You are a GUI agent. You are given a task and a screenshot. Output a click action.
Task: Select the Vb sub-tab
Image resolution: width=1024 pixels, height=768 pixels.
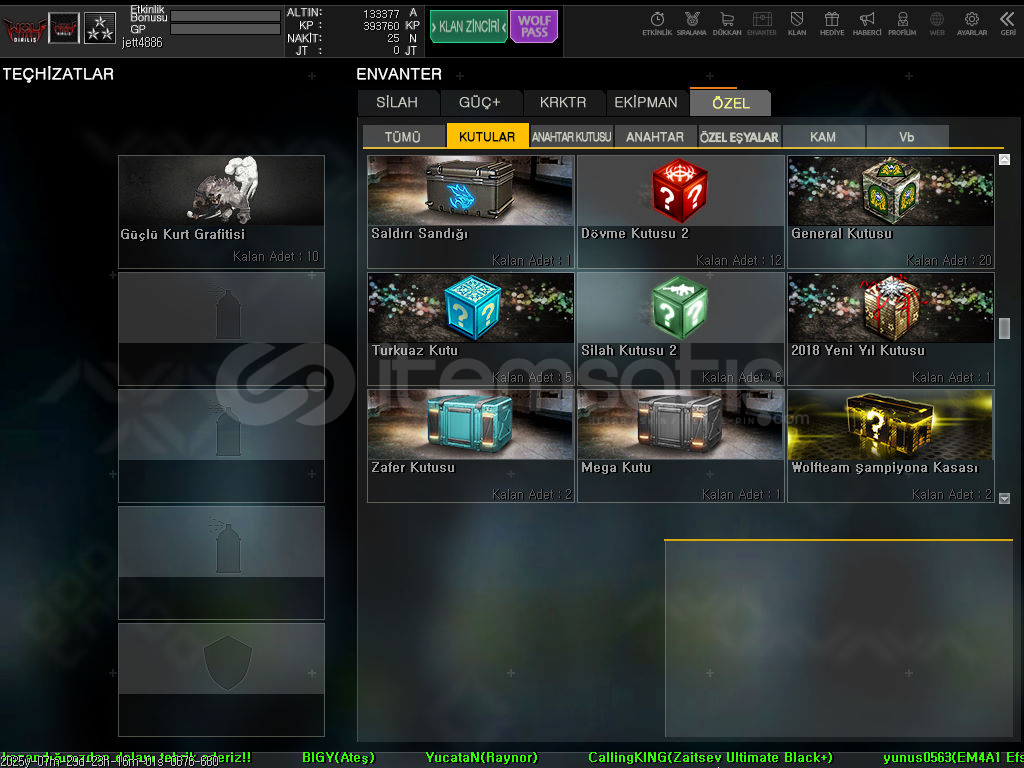(907, 136)
